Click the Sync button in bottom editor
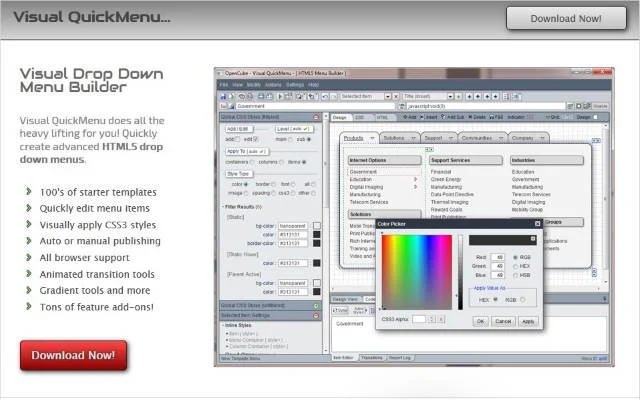This screenshot has height=400, width=640. [x=340, y=311]
